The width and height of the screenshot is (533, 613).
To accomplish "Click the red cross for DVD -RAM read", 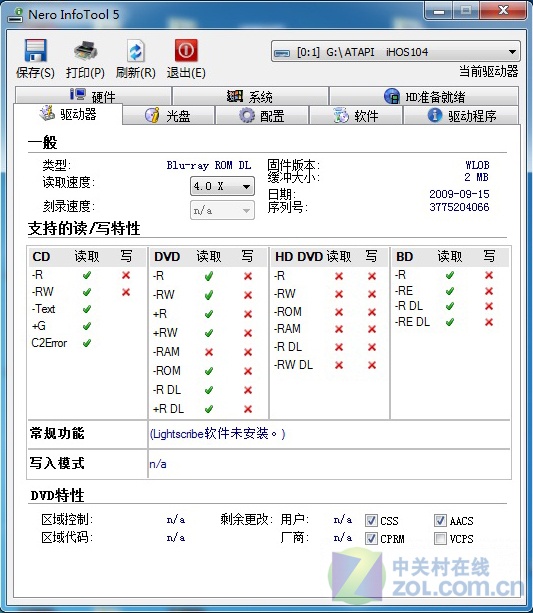I will tap(209, 352).
